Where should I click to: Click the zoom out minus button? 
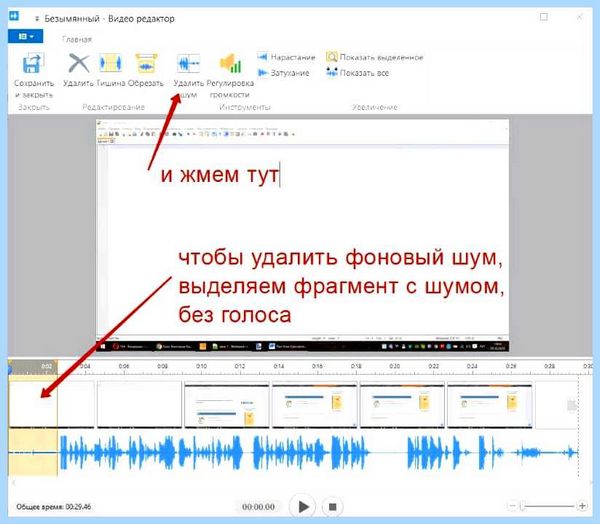coord(512,506)
